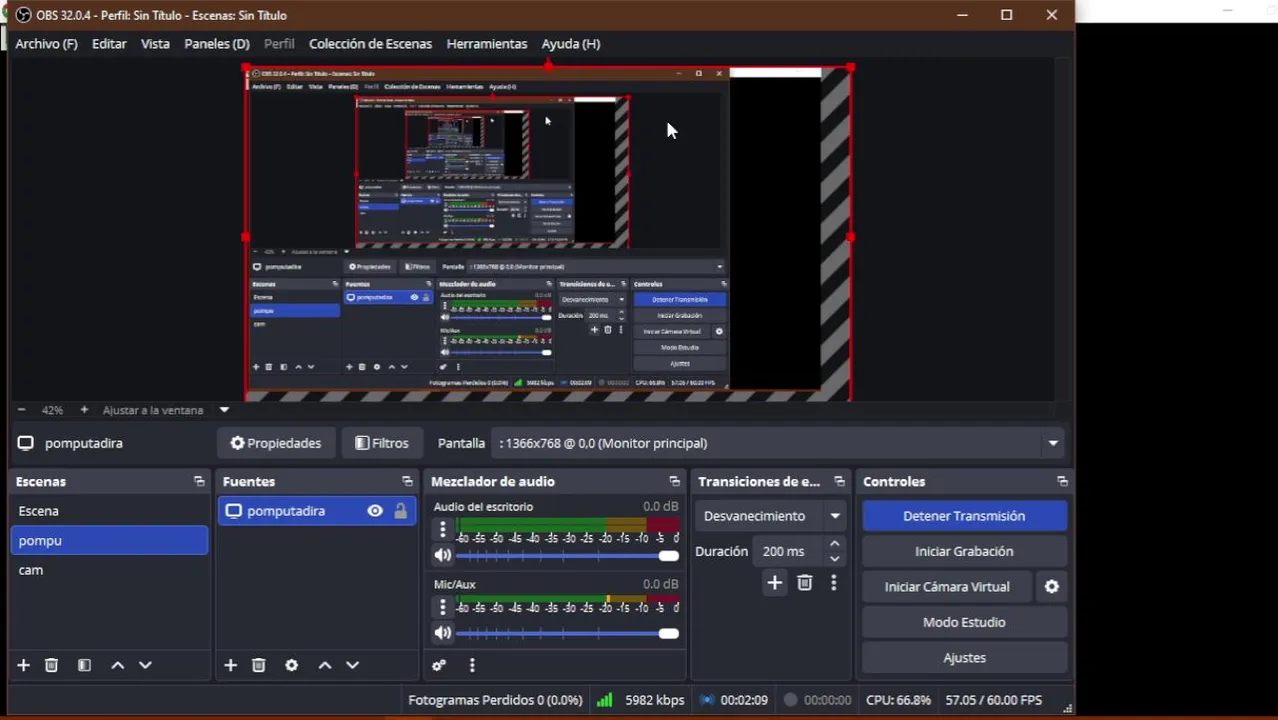The height and width of the screenshot is (720, 1278).
Task: Toggle lock on pomputadira source
Action: pyautogui.click(x=400, y=511)
